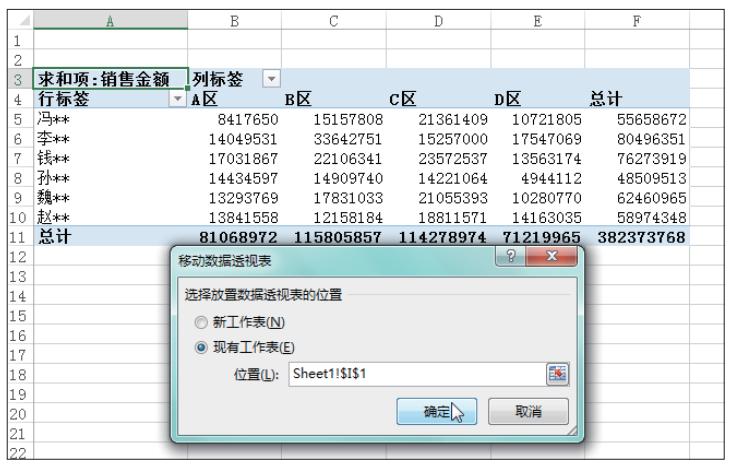Click the cell with value 14909740
733x467 pixels.
334,178
